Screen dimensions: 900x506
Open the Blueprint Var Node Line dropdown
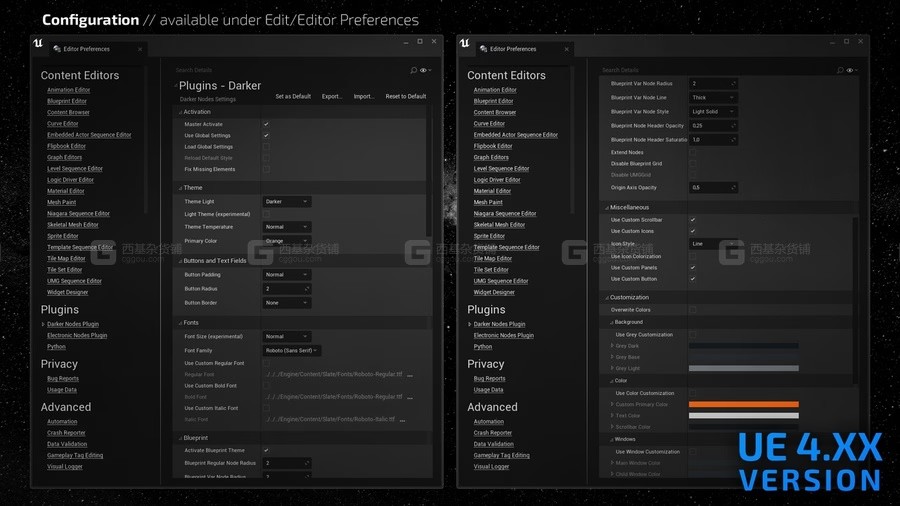(713, 98)
